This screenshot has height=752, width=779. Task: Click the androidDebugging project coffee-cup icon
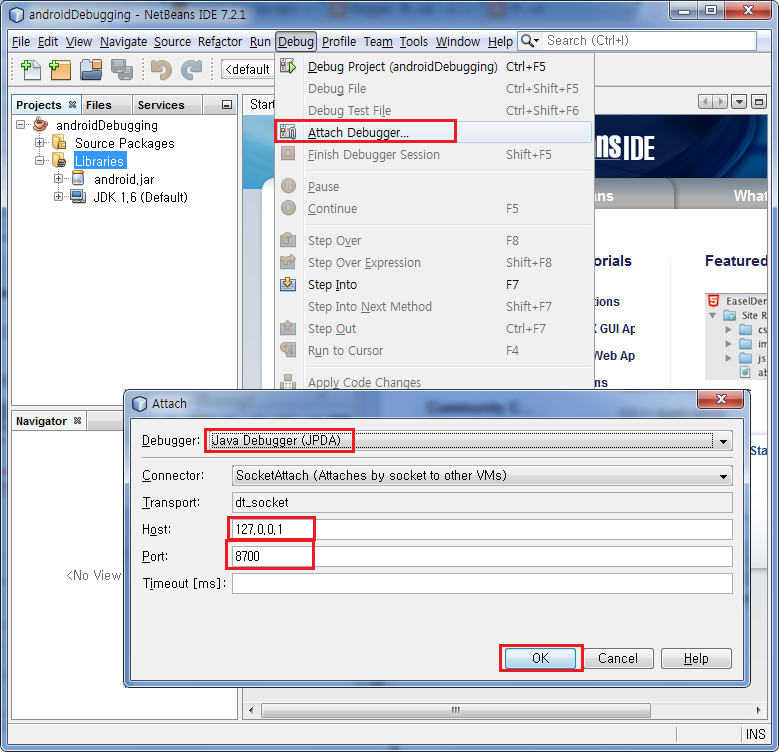pyautogui.click(x=41, y=125)
